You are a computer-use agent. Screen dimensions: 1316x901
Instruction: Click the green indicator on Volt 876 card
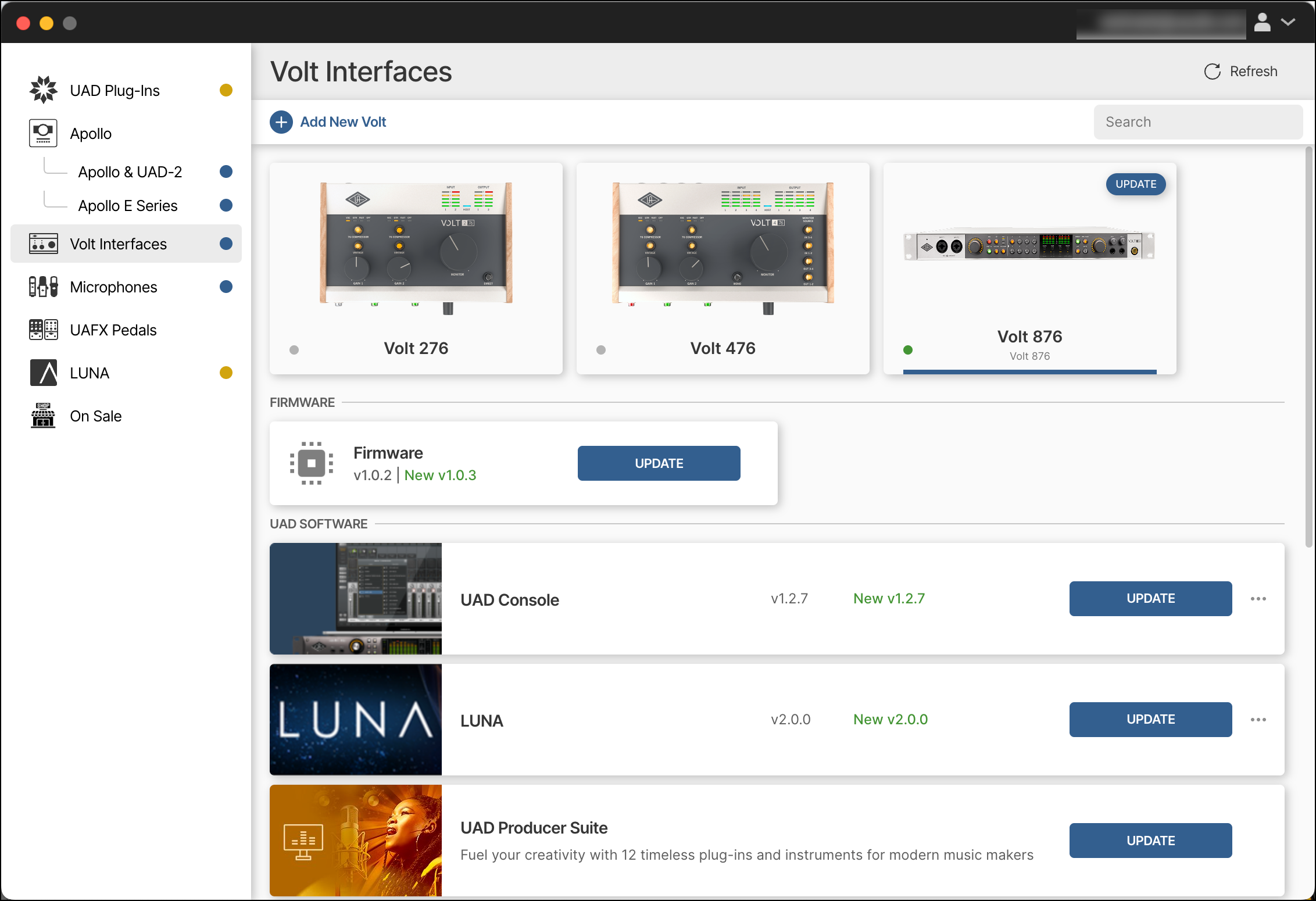pos(907,350)
